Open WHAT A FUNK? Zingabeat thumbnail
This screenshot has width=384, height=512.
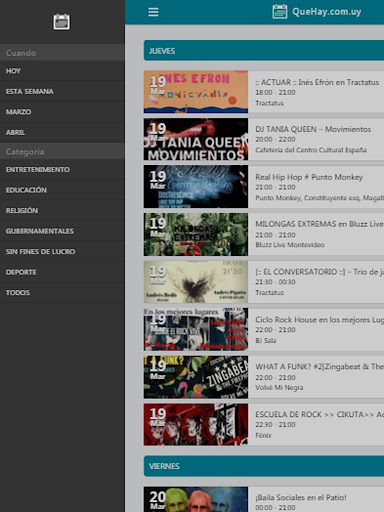click(196, 377)
